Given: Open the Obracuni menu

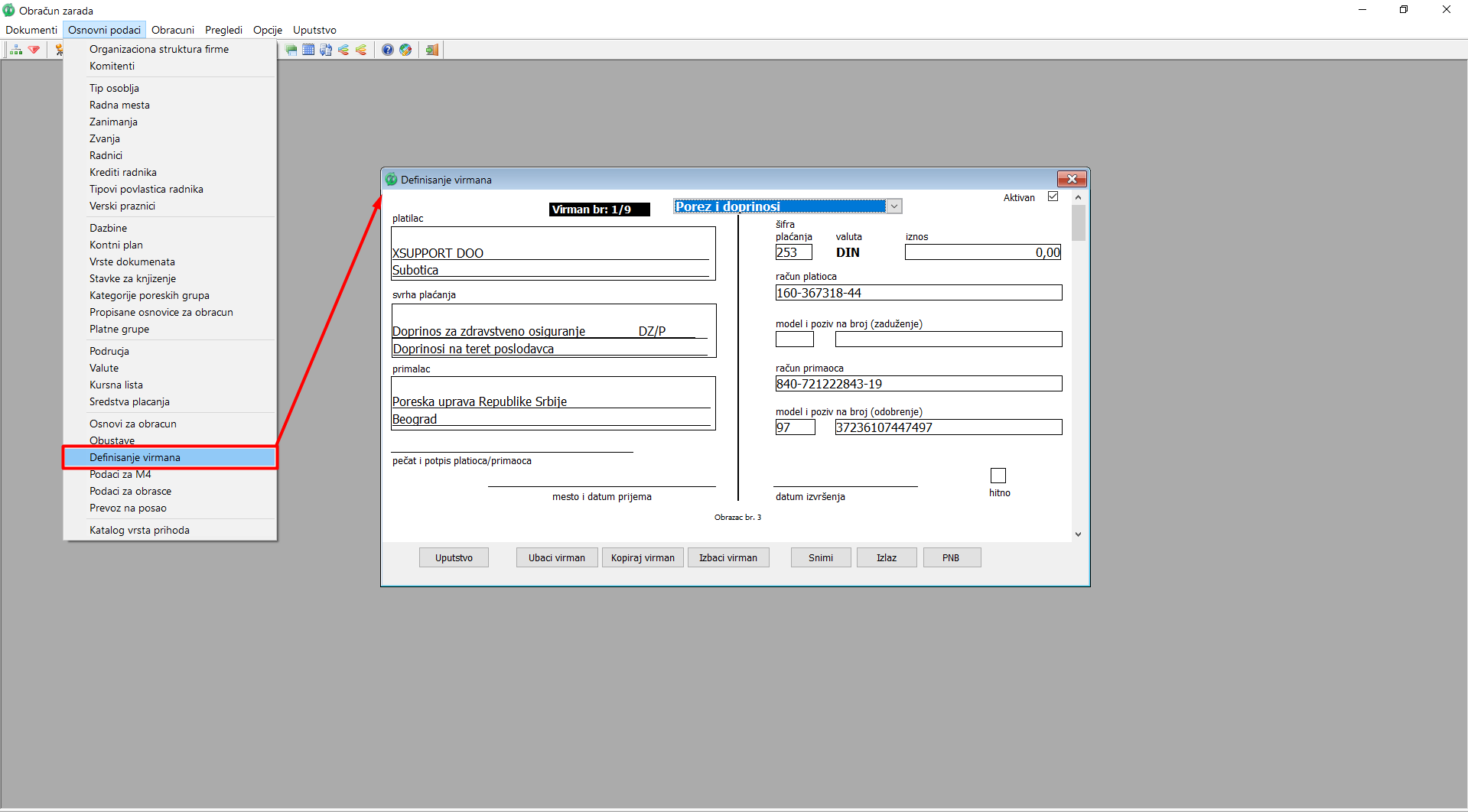Looking at the screenshot, I should click(172, 30).
